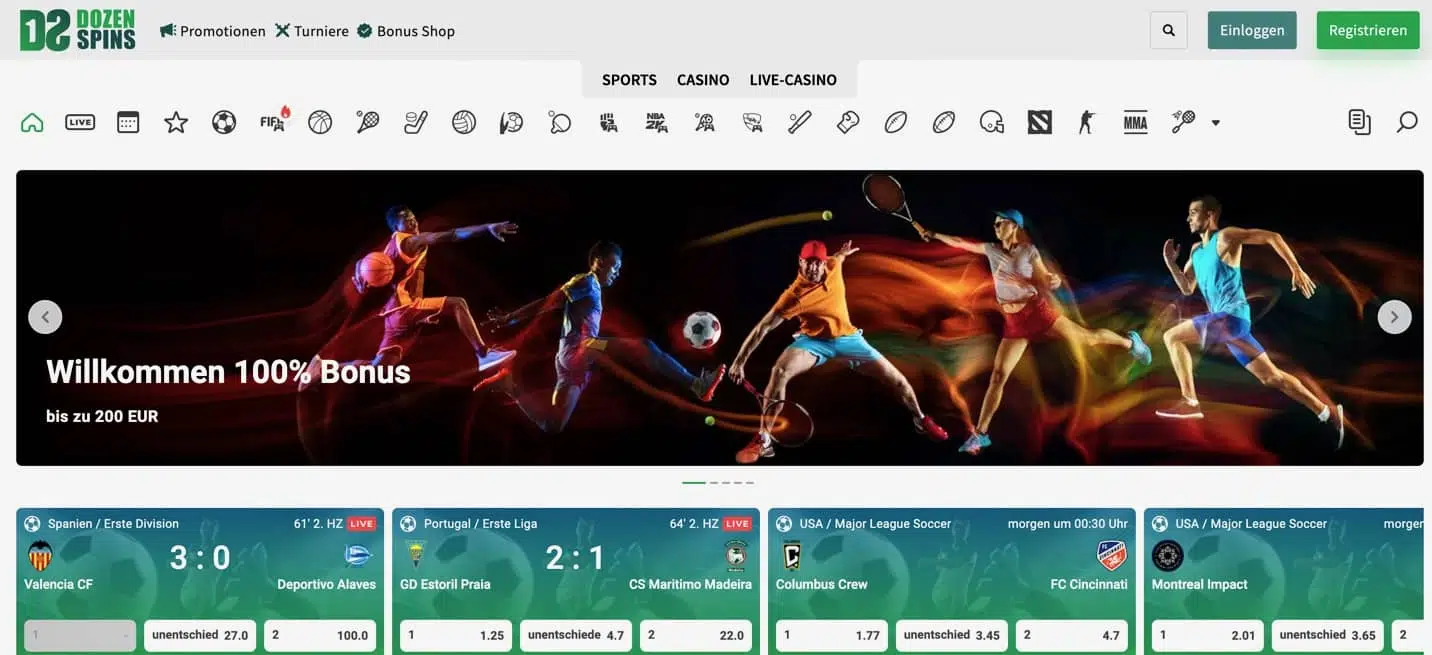
Task: Select the Counter-Strike shooter icon
Action: pyautogui.click(x=1087, y=122)
